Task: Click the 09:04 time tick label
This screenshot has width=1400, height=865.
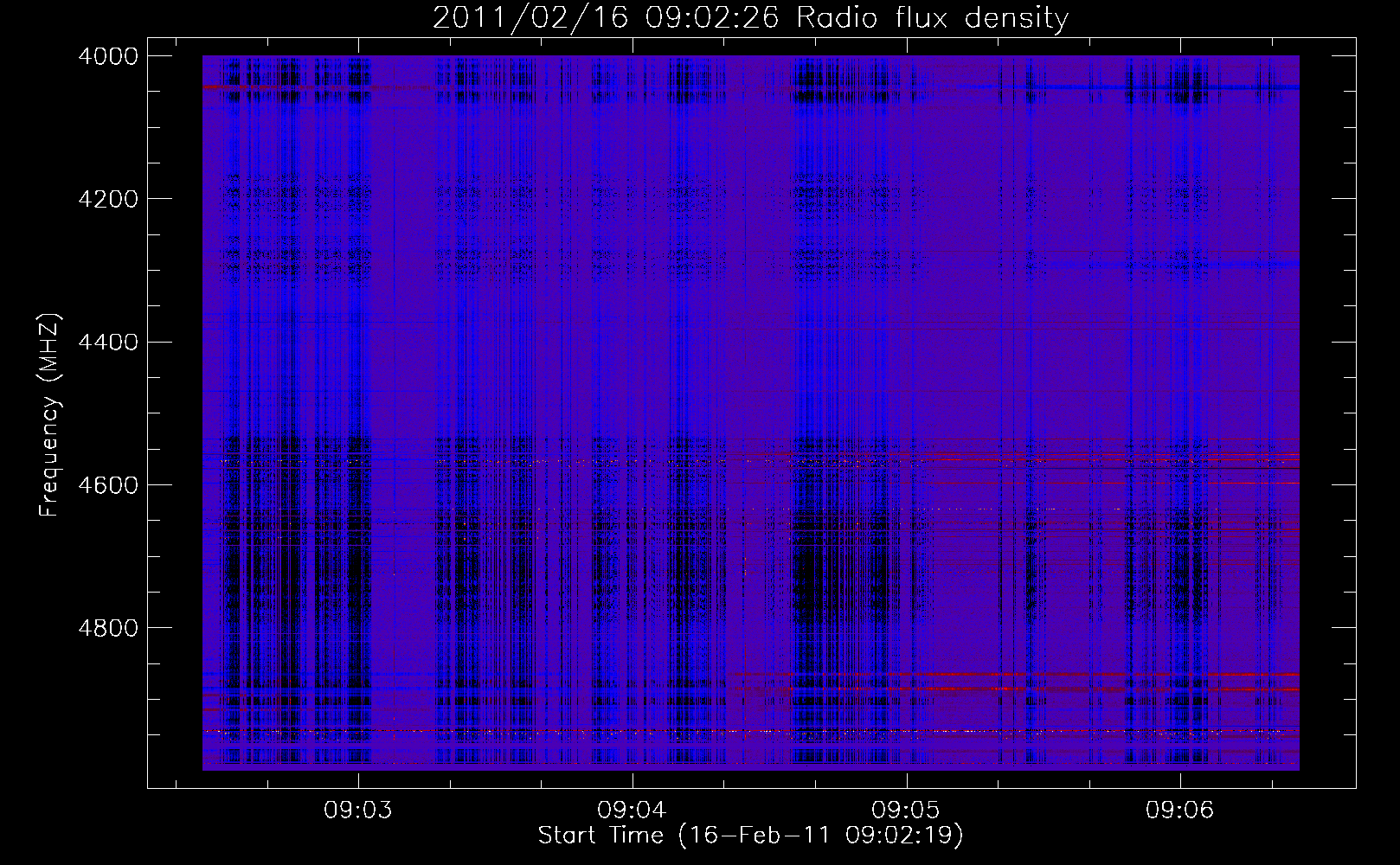Action: coord(633,811)
